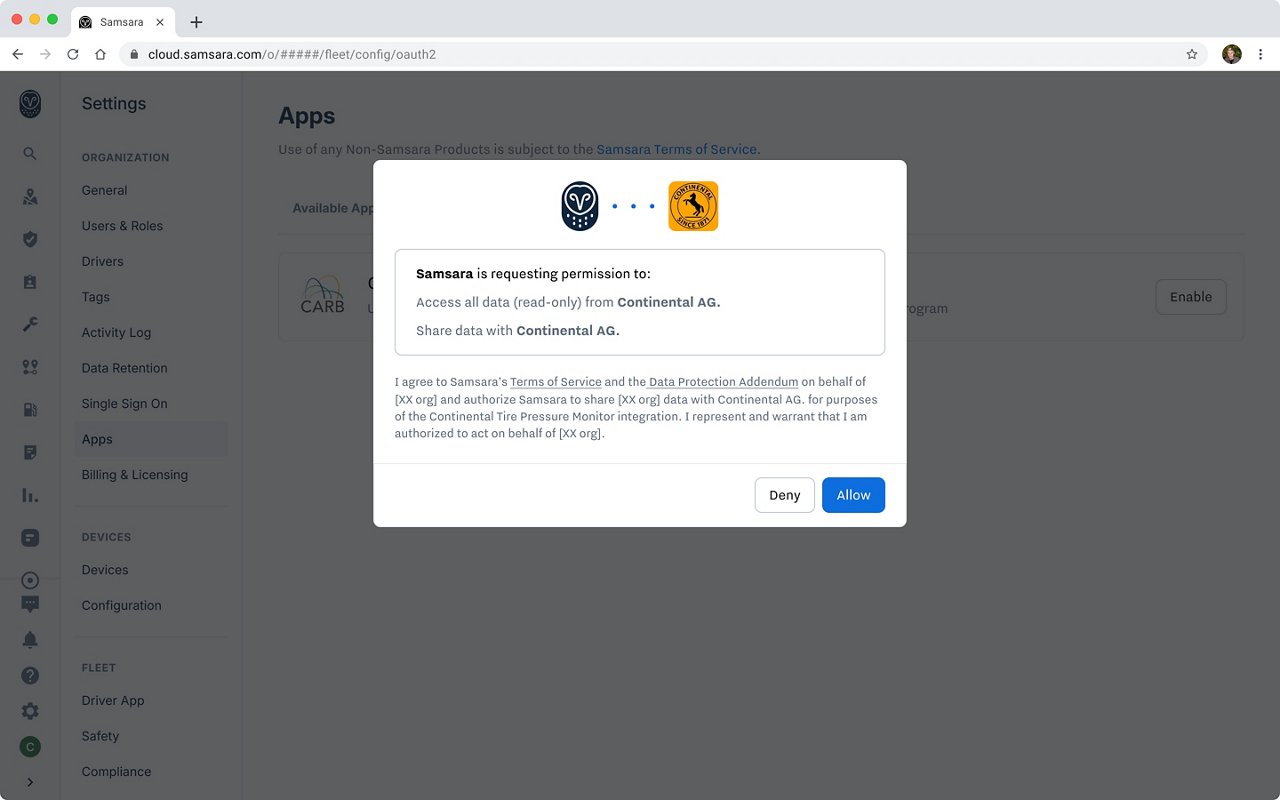Open the settings gear icon in sidebar
Viewport: 1280px width, 800px height.
(x=30, y=711)
